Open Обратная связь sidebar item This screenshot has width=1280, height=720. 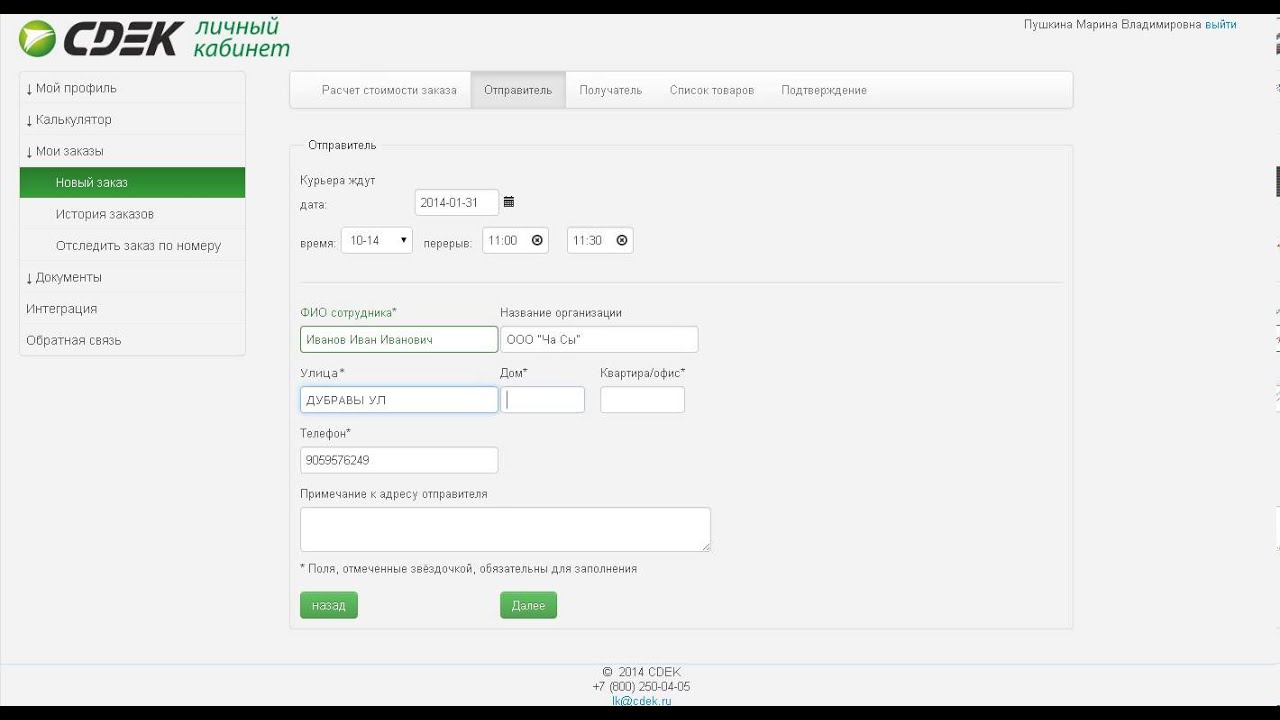[x=132, y=340]
